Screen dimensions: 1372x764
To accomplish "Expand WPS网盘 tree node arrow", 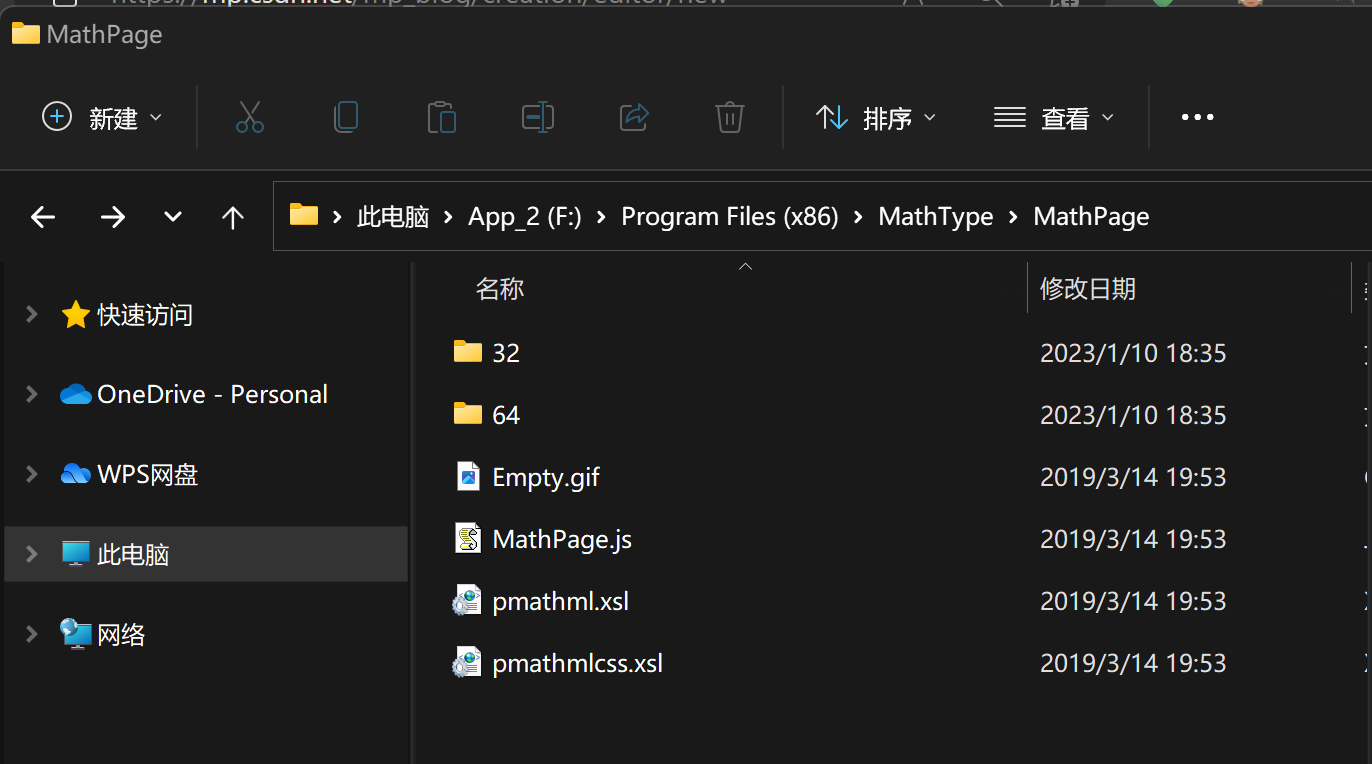I will pyautogui.click(x=32, y=474).
